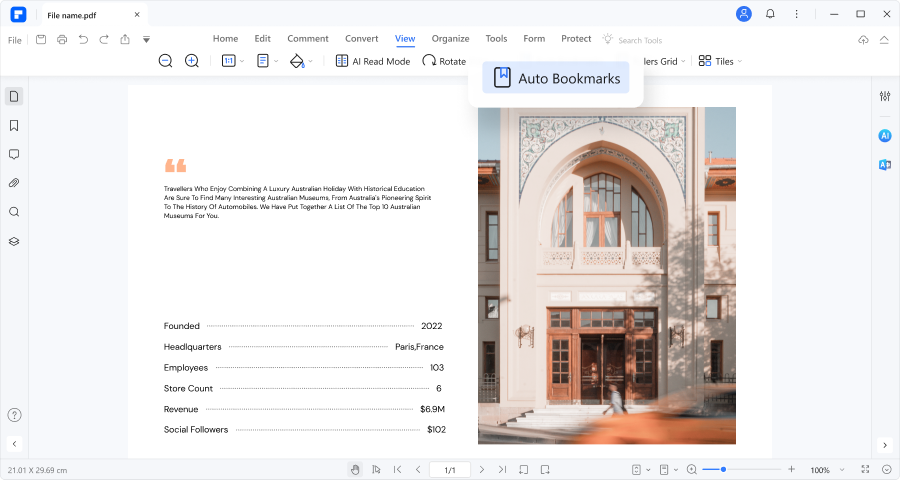Click the Print icon
This screenshot has width=900, height=480.
[x=62, y=40]
